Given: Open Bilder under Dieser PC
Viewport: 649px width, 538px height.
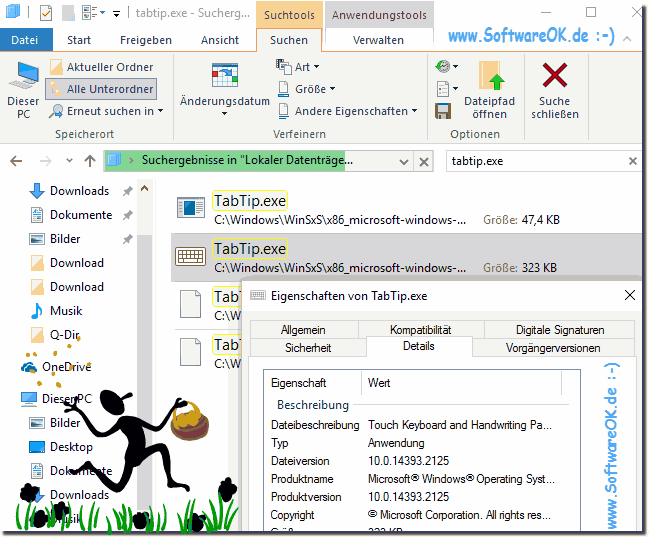Looking at the screenshot, I should coord(55,423).
